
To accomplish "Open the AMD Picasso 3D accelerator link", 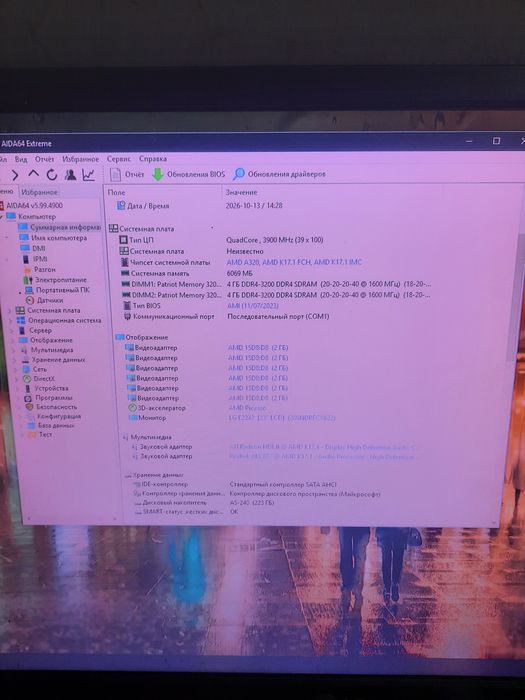I will (x=247, y=408).
